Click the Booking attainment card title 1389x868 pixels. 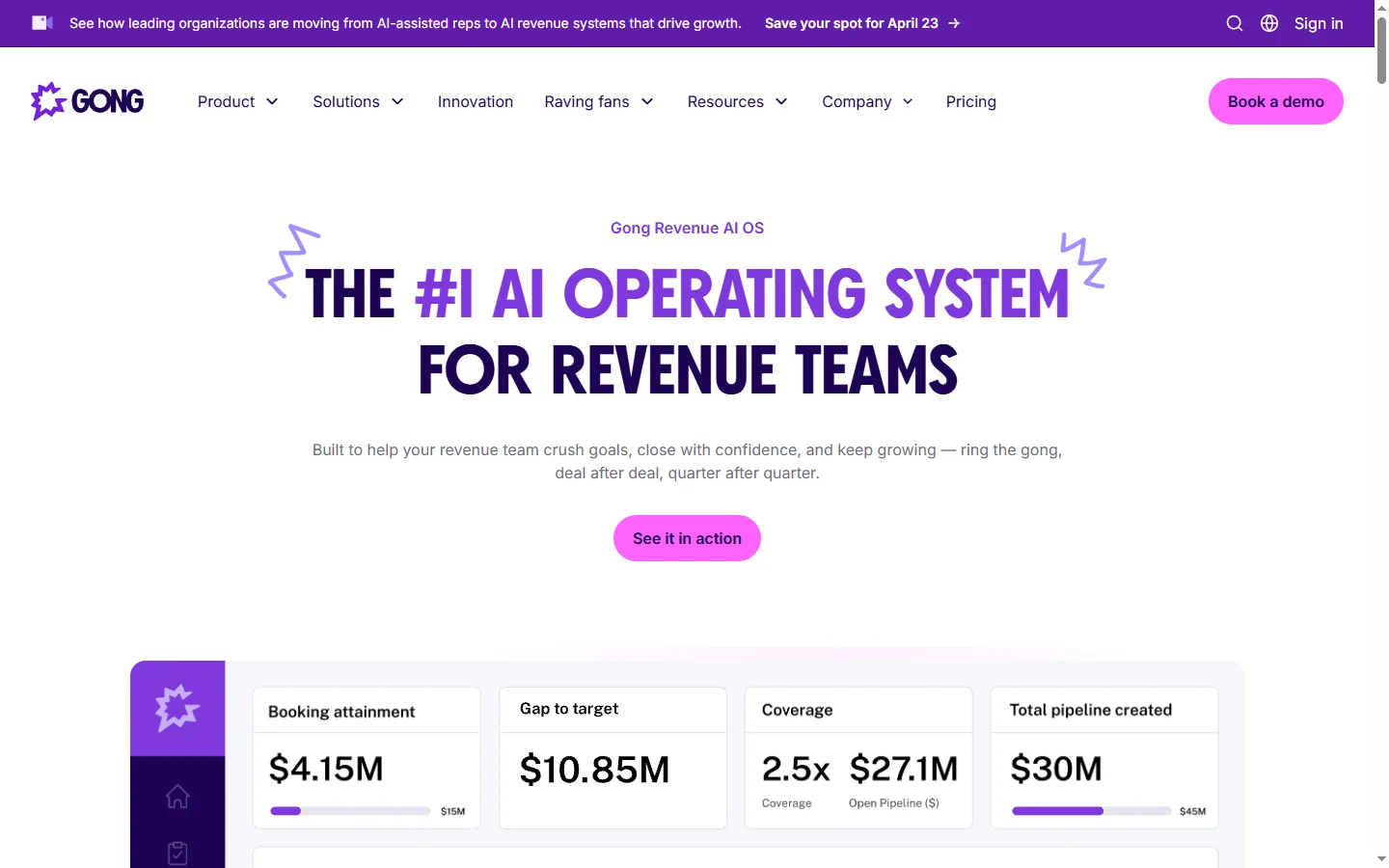(341, 712)
